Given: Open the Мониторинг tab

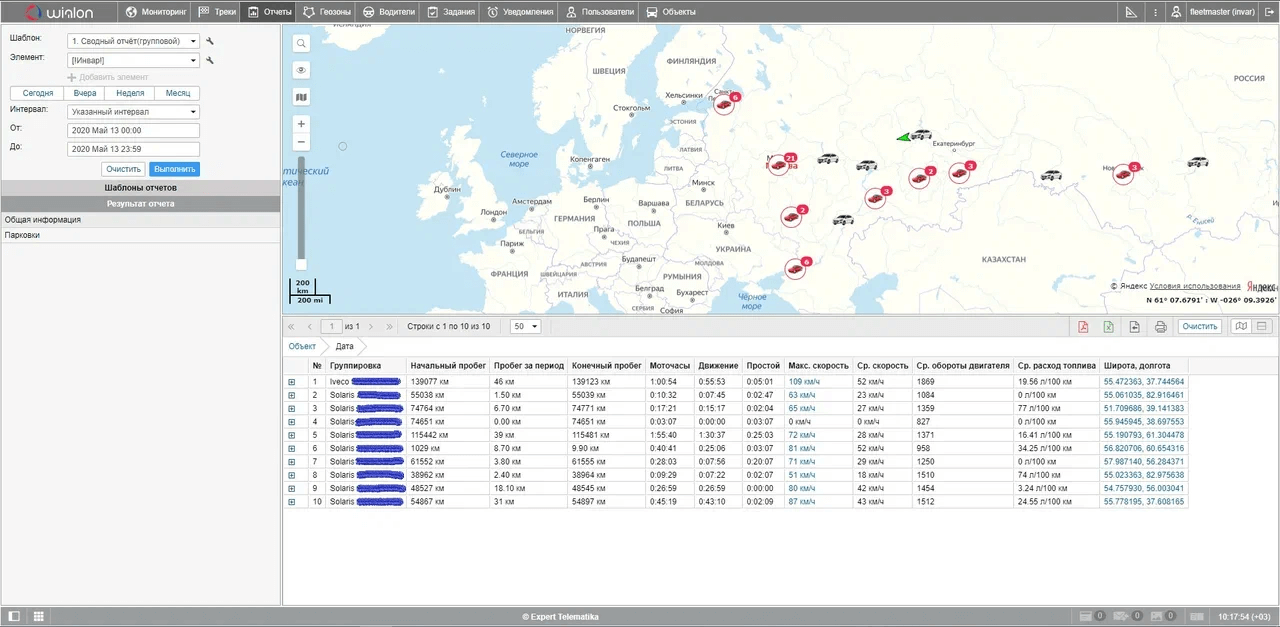Looking at the screenshot, I should point(157,12).
